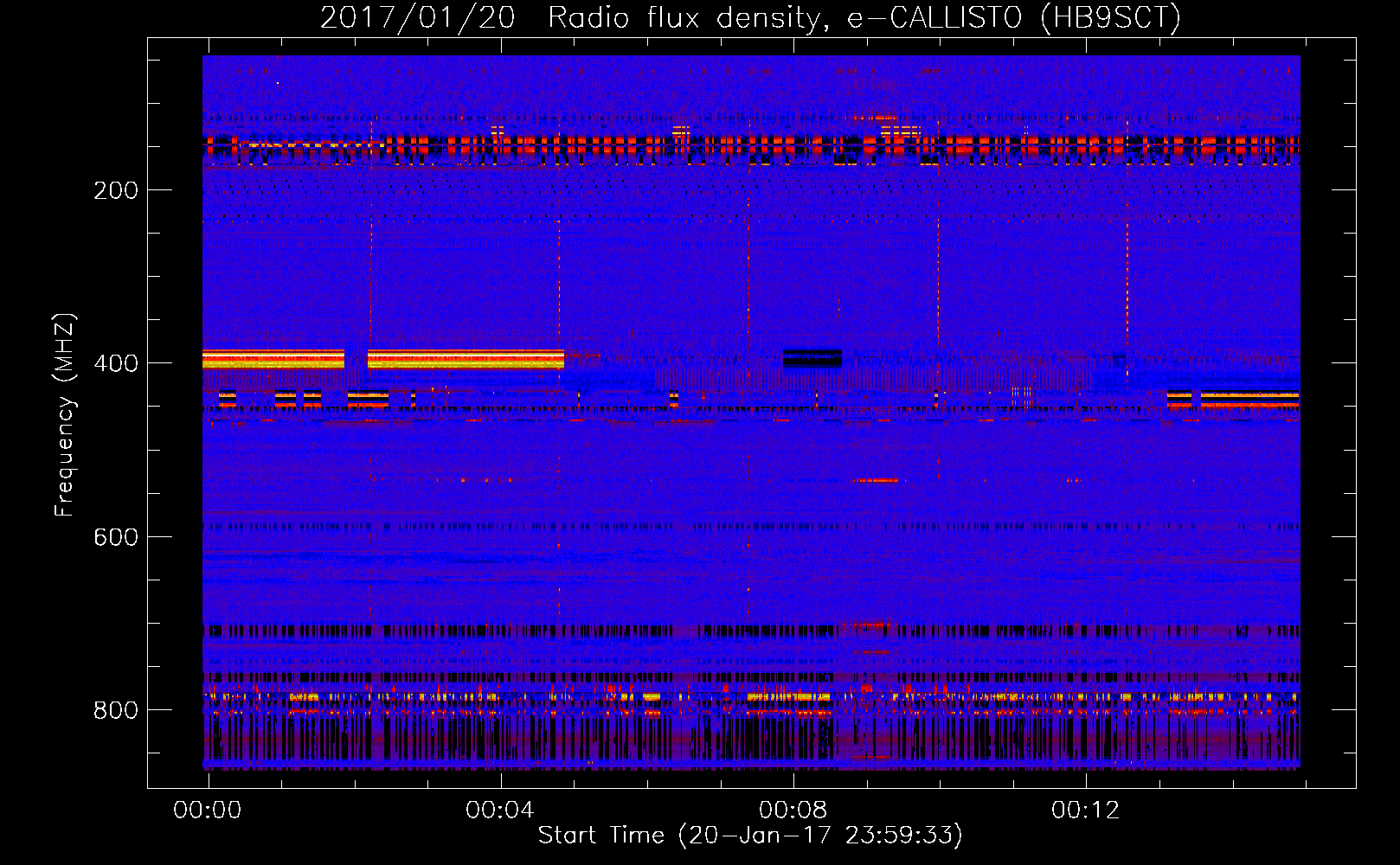1400x865 pixels.
Task: Click the 00:12 time tick label
Action: 1085,811
